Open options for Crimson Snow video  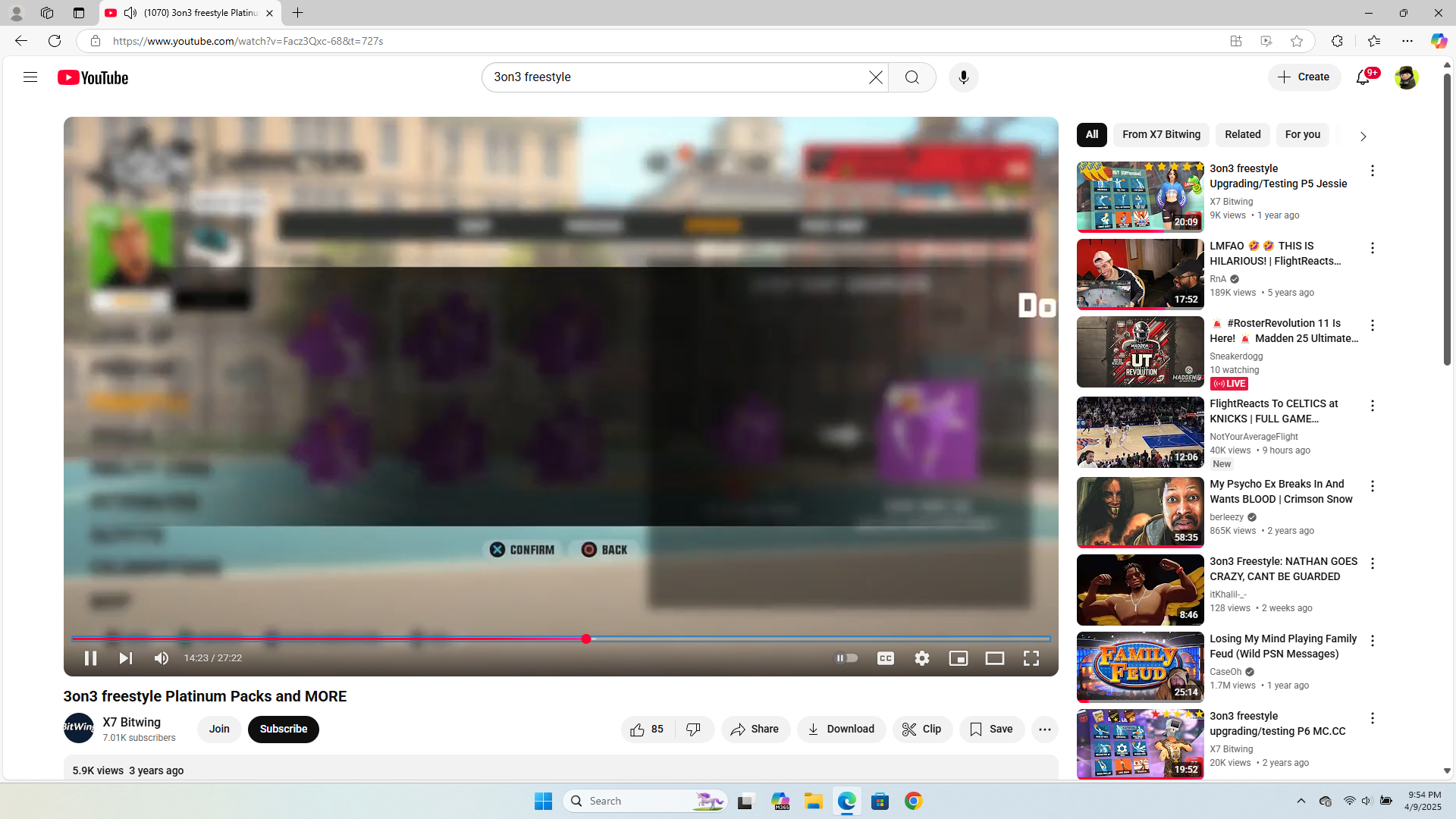coord(1372,487)
